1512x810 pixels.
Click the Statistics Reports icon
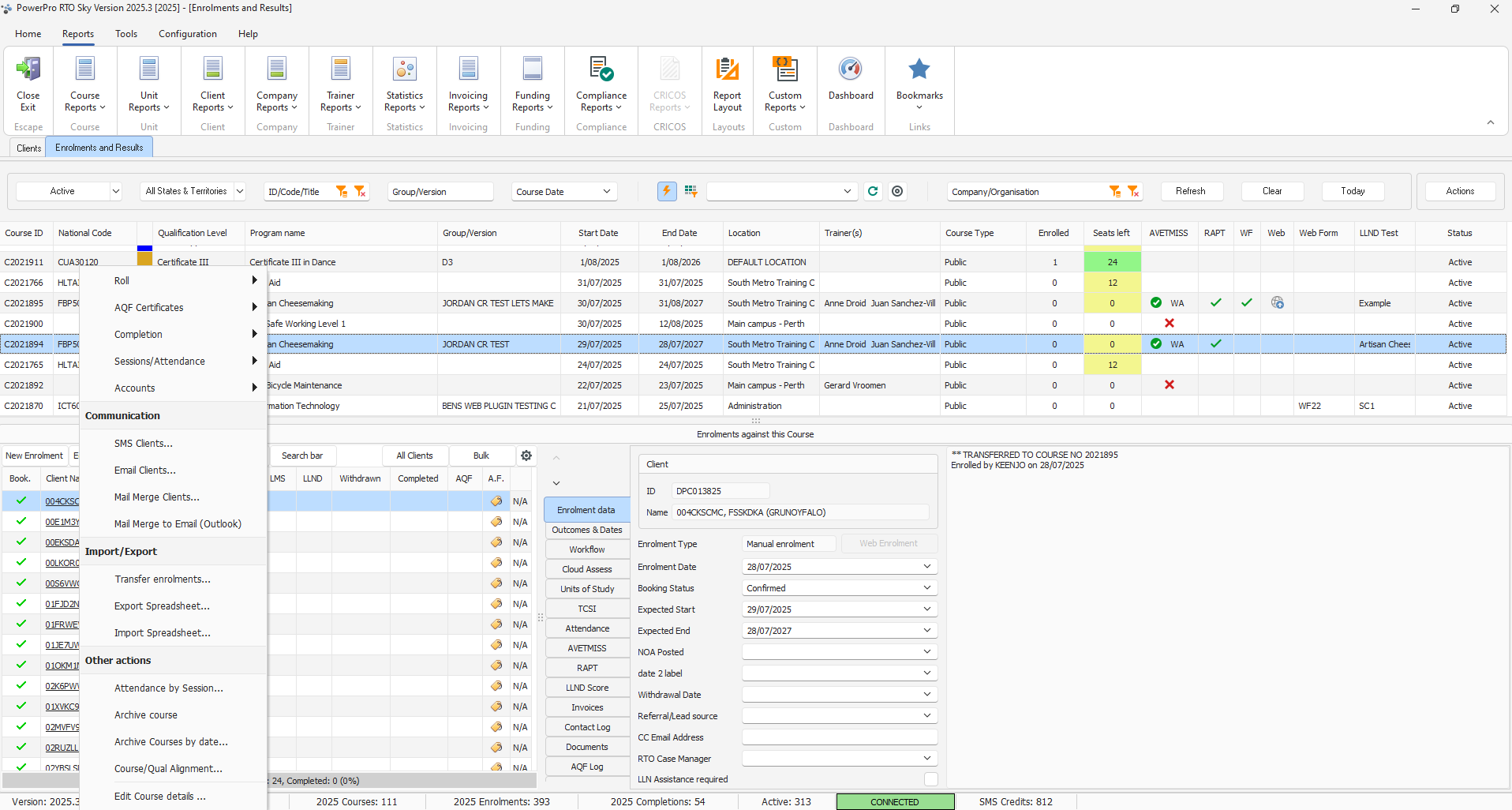pos(405,69)
